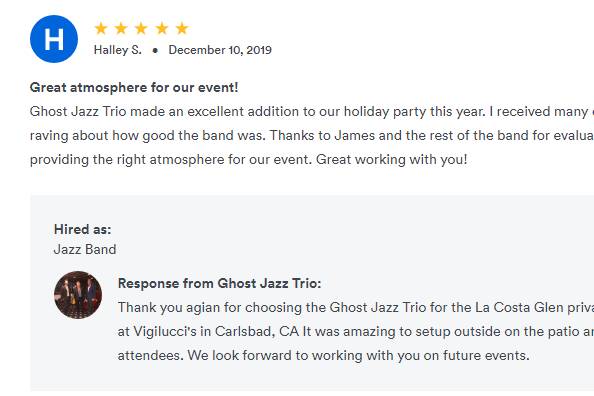The image size is (594, 396).
Task: Click the review line starting raving about how good
Action: tap(312, 135)
